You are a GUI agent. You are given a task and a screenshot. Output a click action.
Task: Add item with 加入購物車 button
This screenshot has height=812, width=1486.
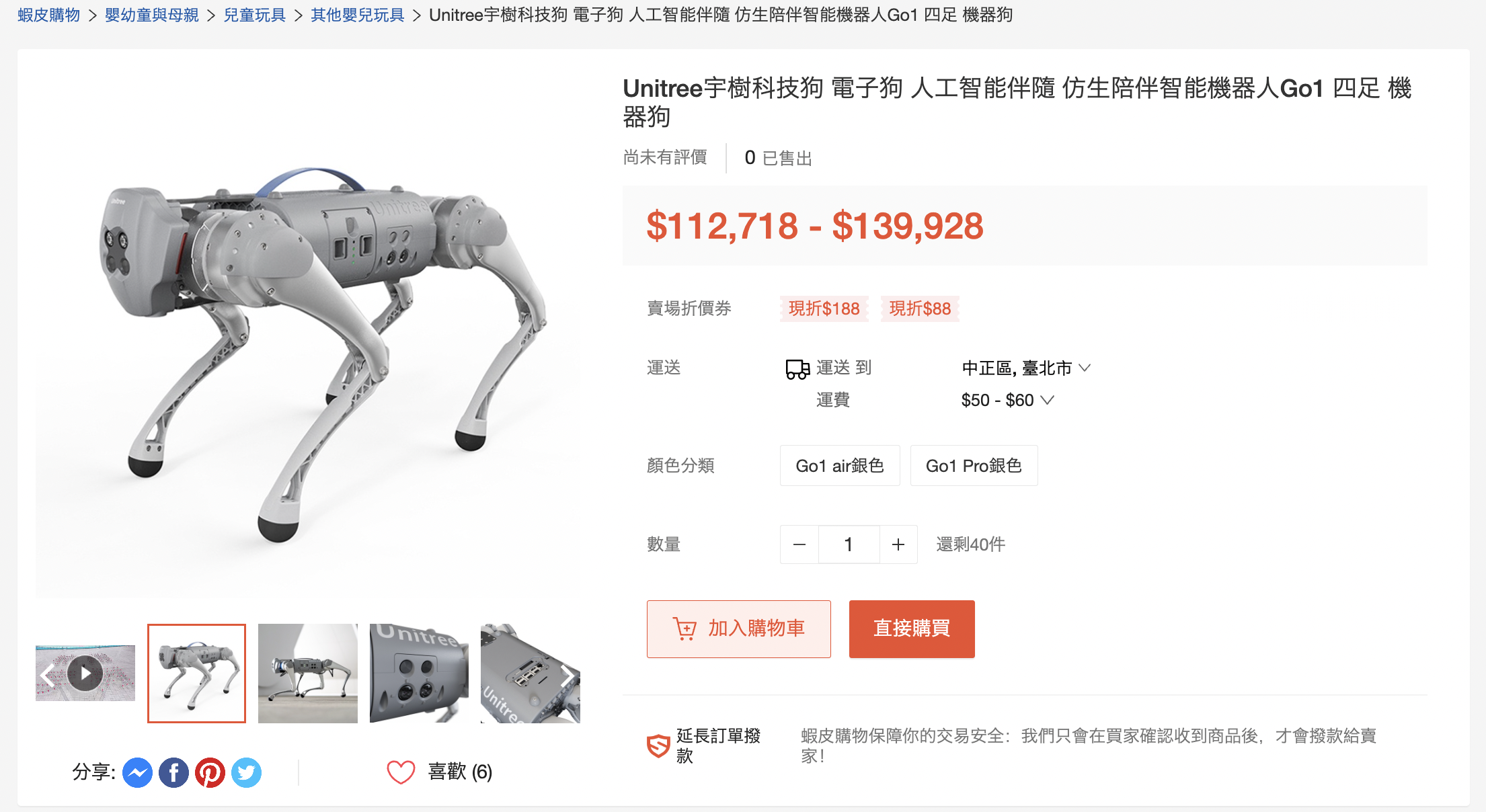739,628
